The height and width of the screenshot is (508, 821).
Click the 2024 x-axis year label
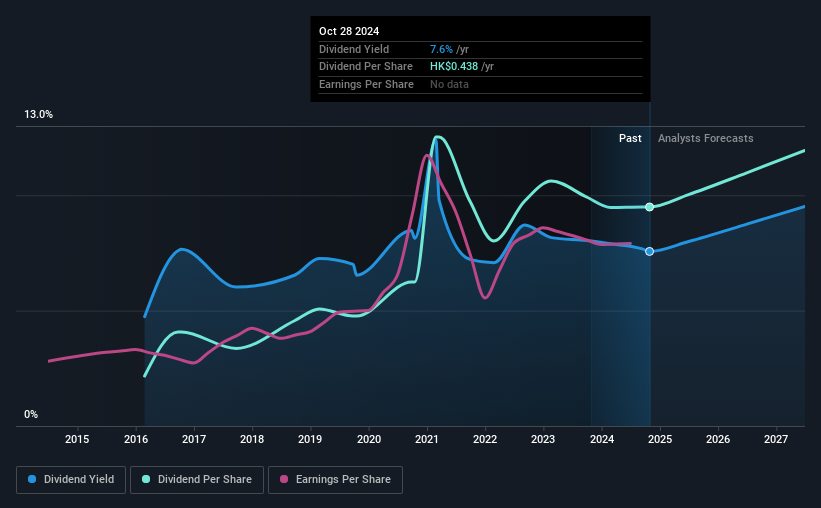[602, 439]
